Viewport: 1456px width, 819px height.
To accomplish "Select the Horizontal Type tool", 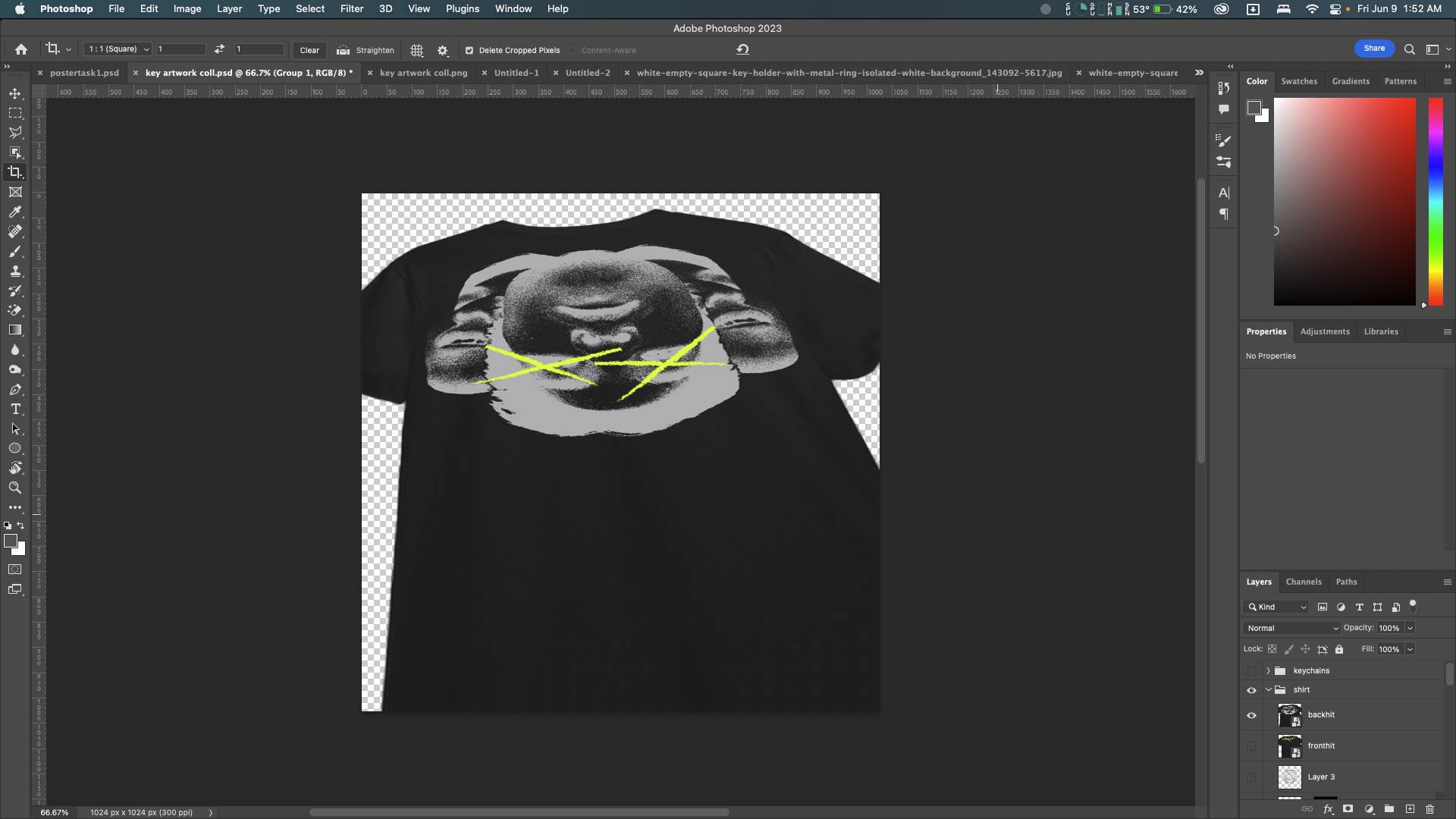I will coord(15,409).
